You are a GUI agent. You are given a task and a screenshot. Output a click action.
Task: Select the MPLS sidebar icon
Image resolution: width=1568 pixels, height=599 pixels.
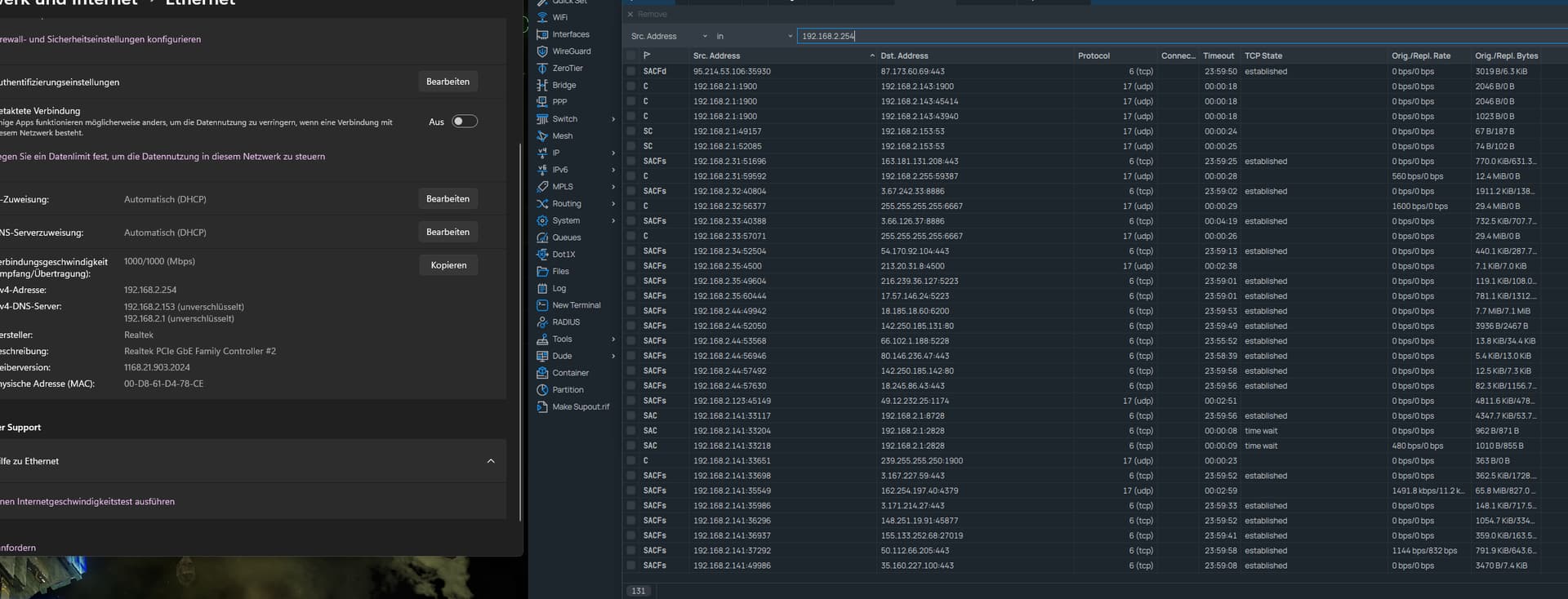[x=542, y=187]
